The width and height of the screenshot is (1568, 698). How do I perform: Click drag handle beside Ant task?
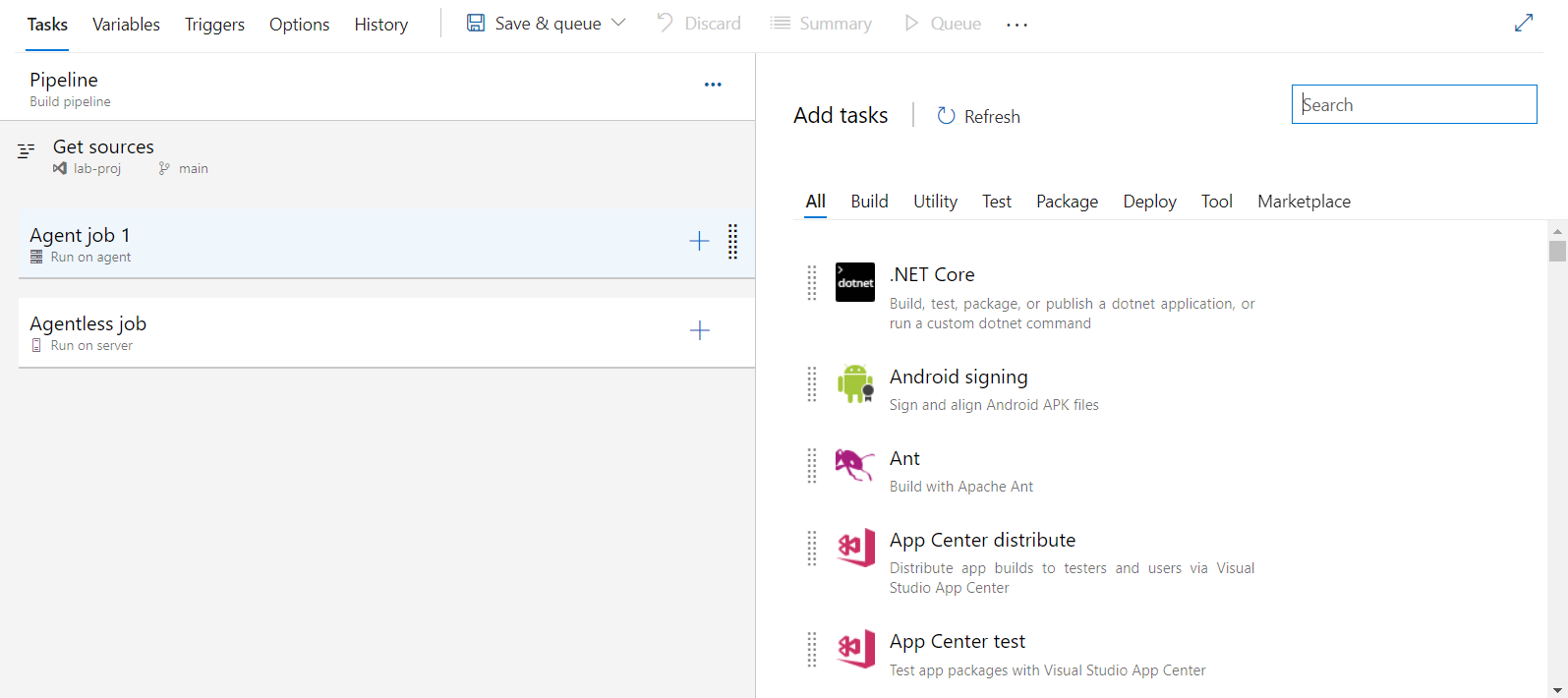point(812,466)
